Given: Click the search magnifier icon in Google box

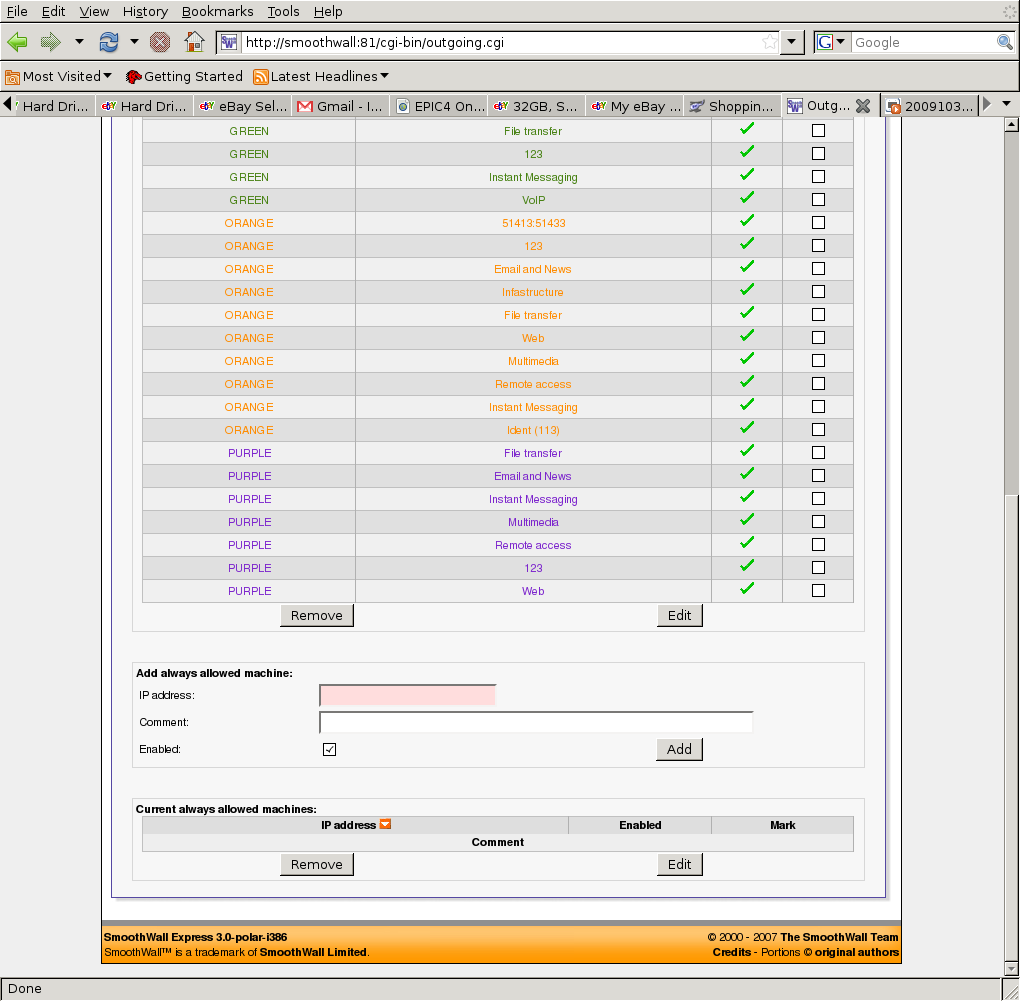Looking at the screenshot, I should [x=1004, y=42].
